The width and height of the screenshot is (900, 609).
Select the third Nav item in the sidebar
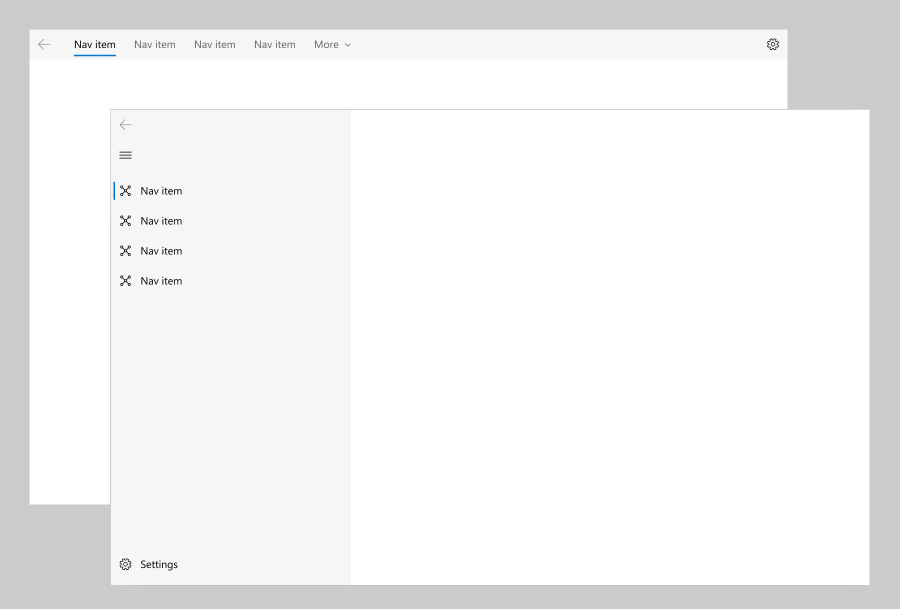(160, 250)
